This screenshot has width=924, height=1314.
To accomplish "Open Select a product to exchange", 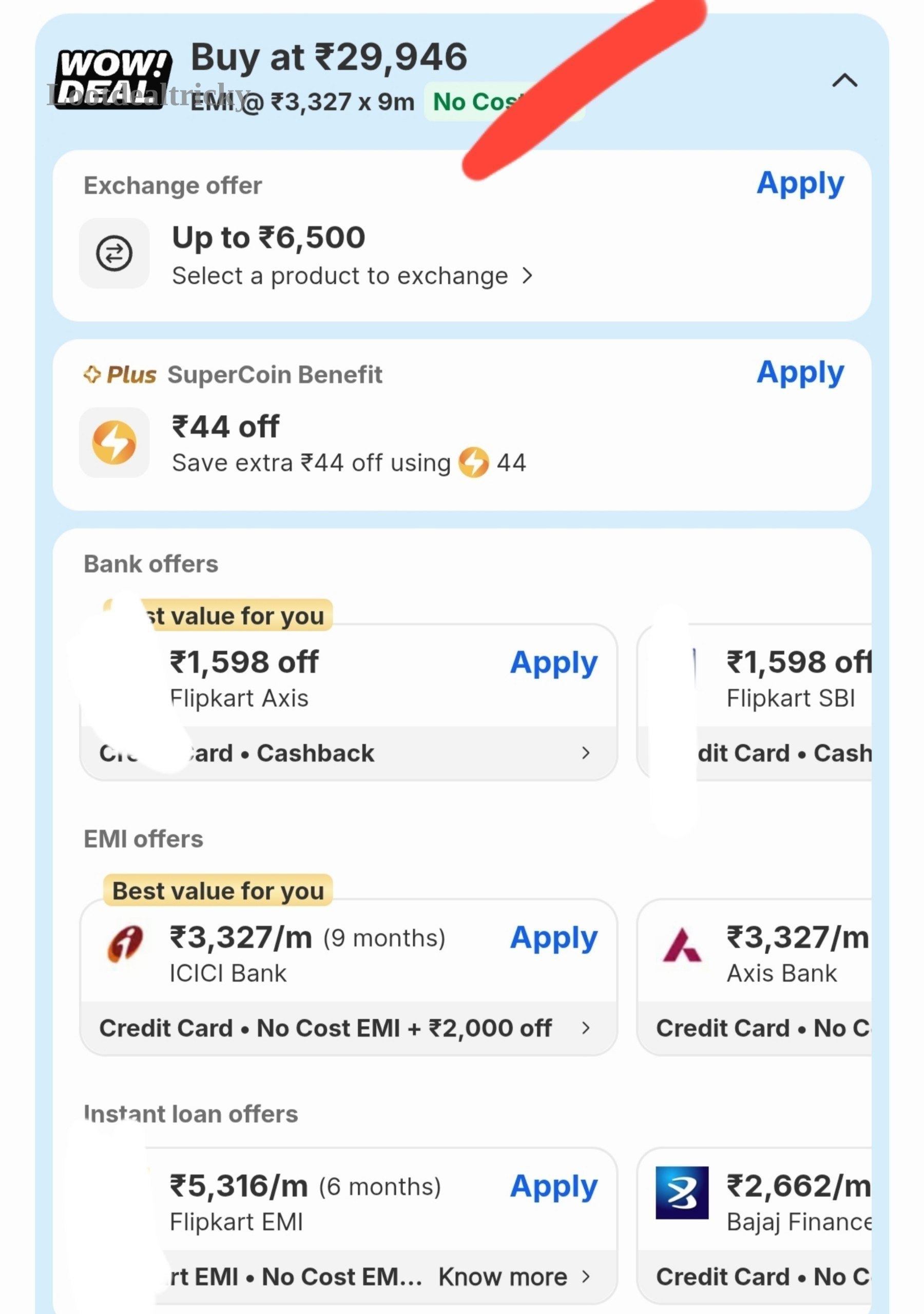I will tap(352, 276).
